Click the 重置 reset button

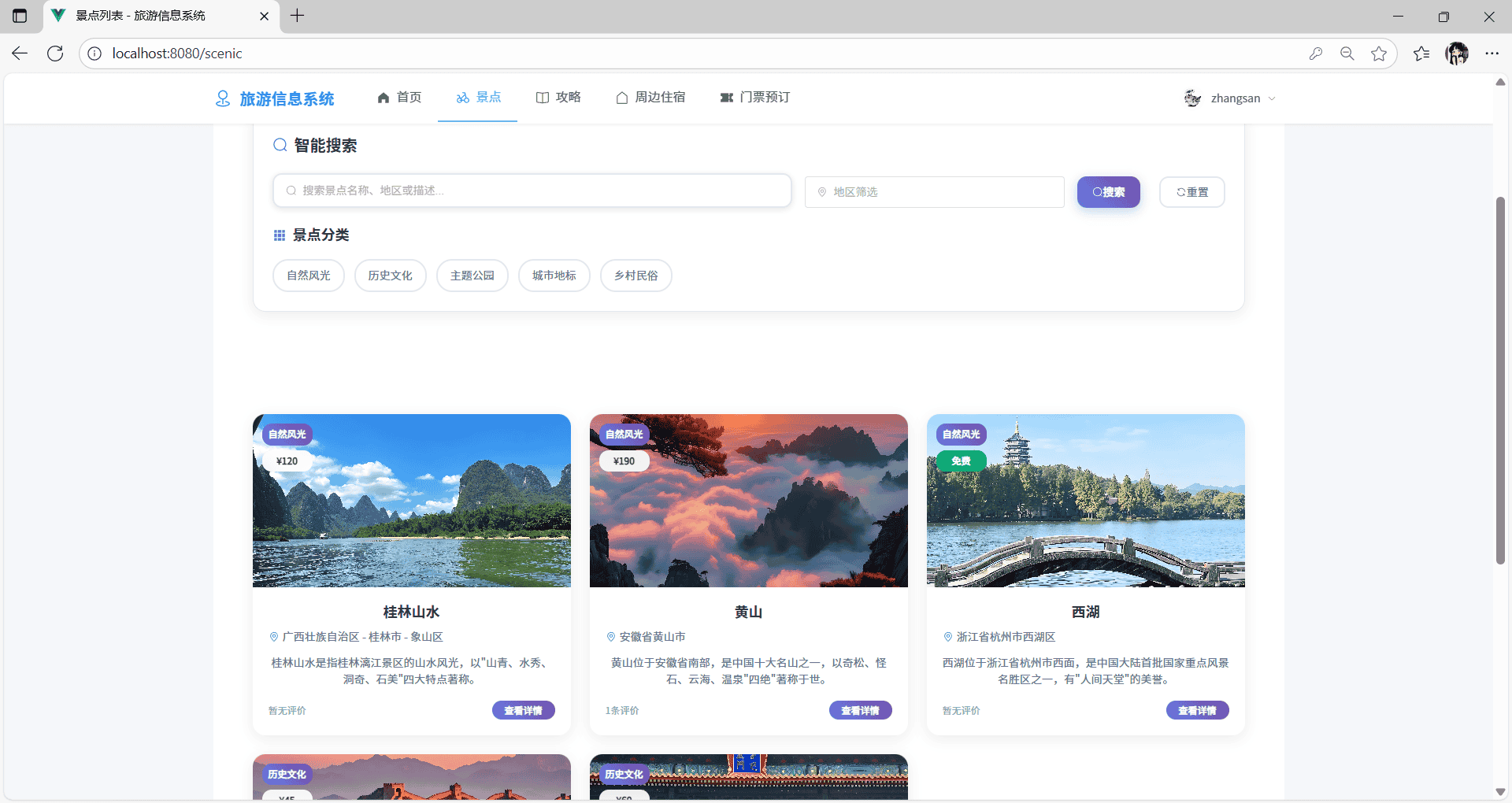tap(1192, 192)
